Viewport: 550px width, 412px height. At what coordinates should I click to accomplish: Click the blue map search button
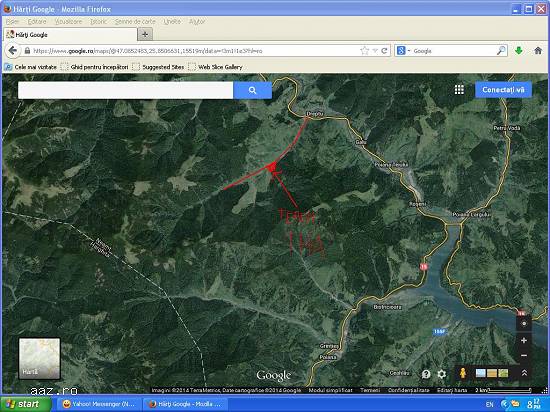tap(253, 90)
